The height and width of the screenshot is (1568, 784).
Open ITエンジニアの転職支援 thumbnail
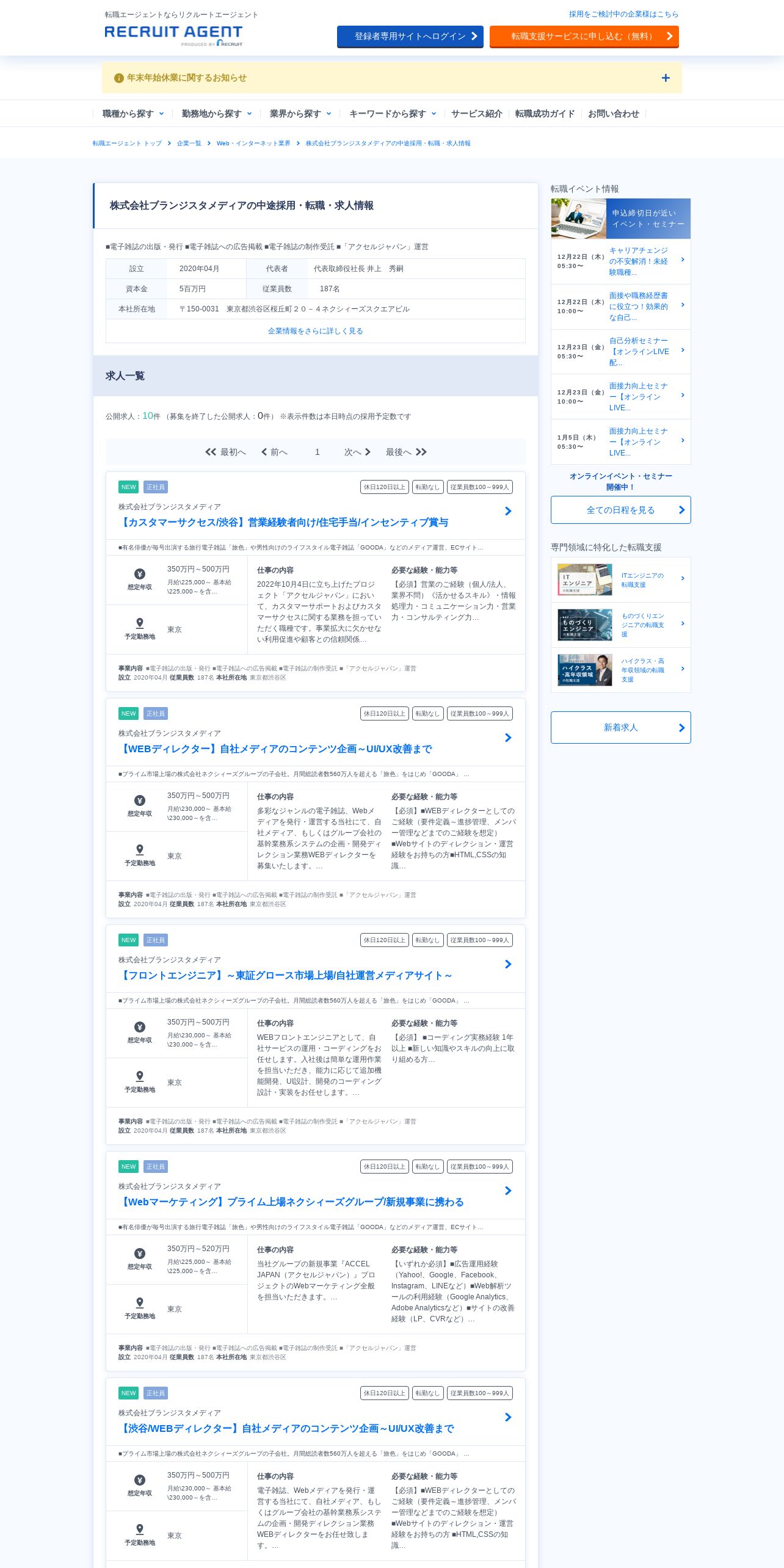(x=585, y=579)
